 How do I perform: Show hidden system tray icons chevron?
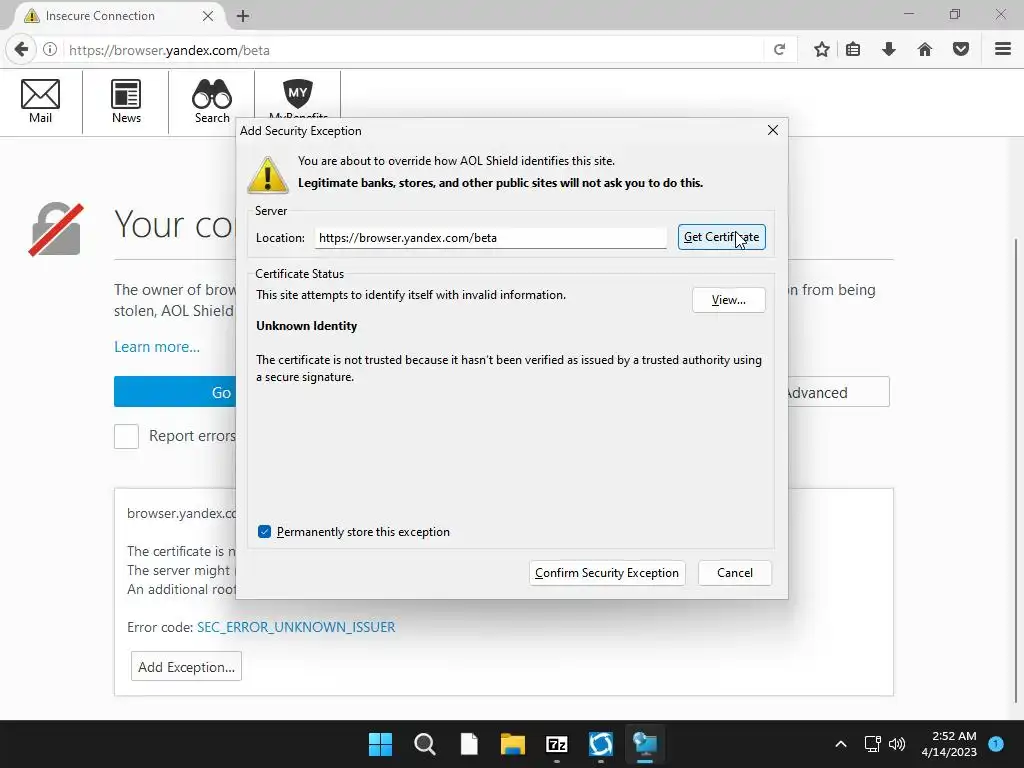(841, 744)
